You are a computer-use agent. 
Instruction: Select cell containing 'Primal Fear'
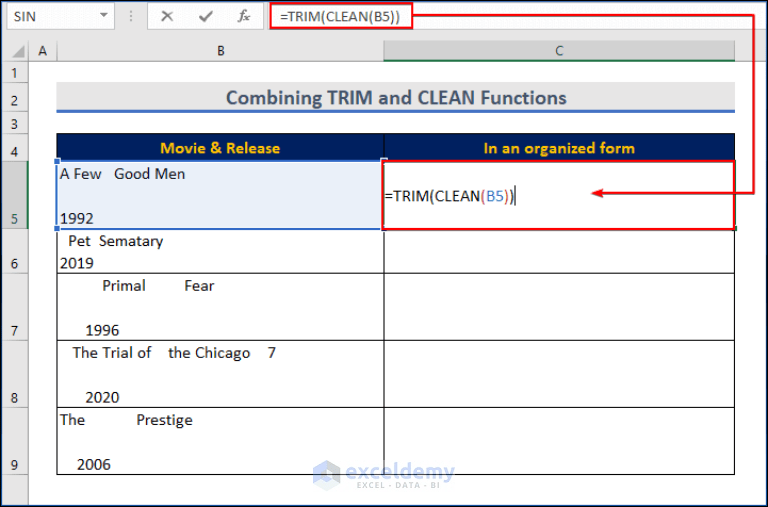(x=220, y=307)
